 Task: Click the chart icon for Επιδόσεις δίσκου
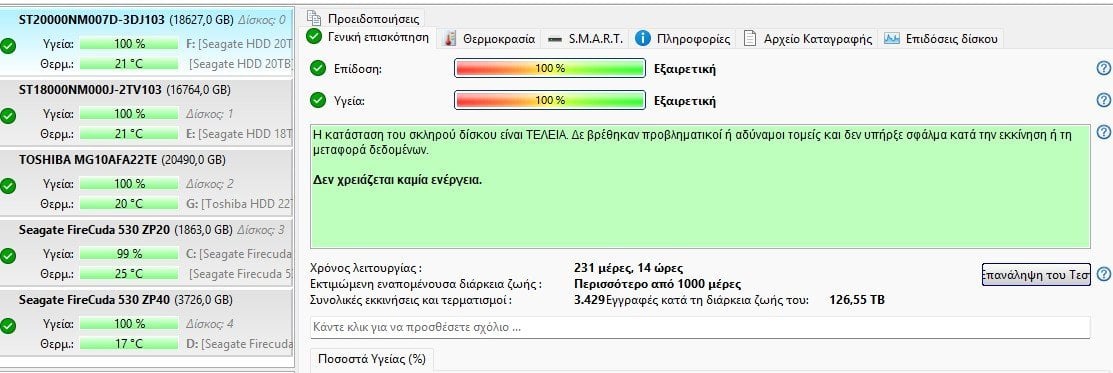pyautogui.click(x=892, y=38)
